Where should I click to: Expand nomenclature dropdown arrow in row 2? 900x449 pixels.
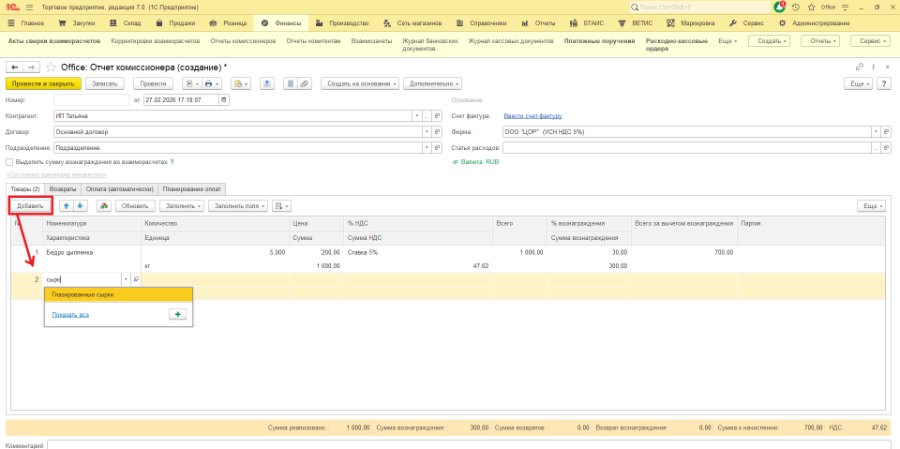126,280
